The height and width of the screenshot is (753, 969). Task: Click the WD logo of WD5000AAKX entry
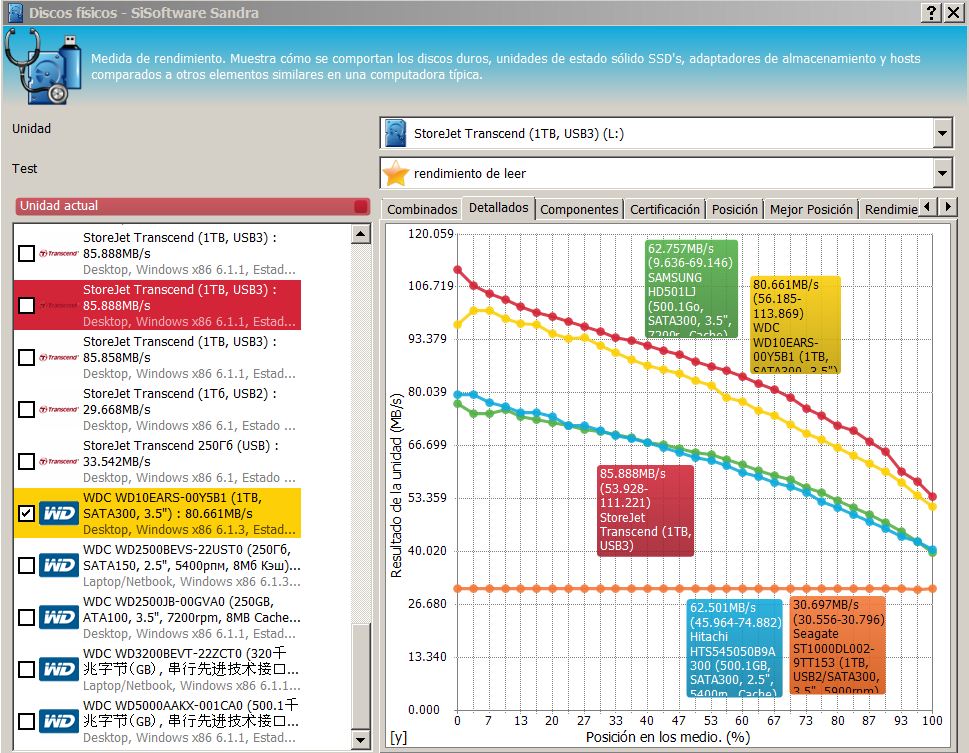coord(58,721)
